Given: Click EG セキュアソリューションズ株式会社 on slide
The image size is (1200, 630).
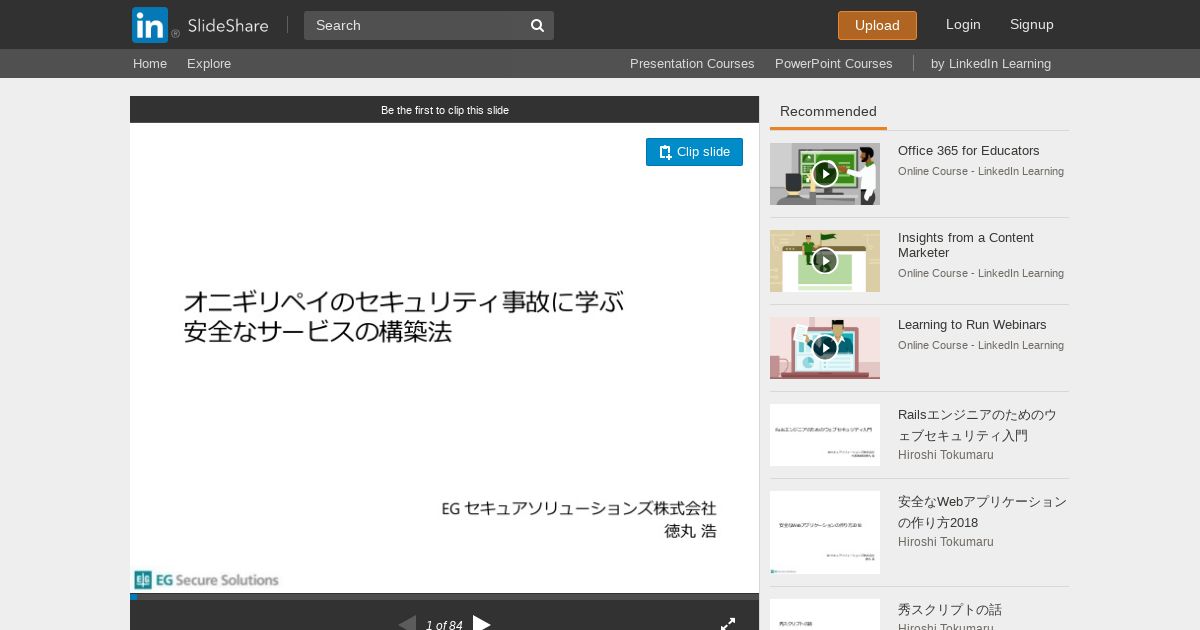Looking at the screenshot, I should tap(579, 508).
